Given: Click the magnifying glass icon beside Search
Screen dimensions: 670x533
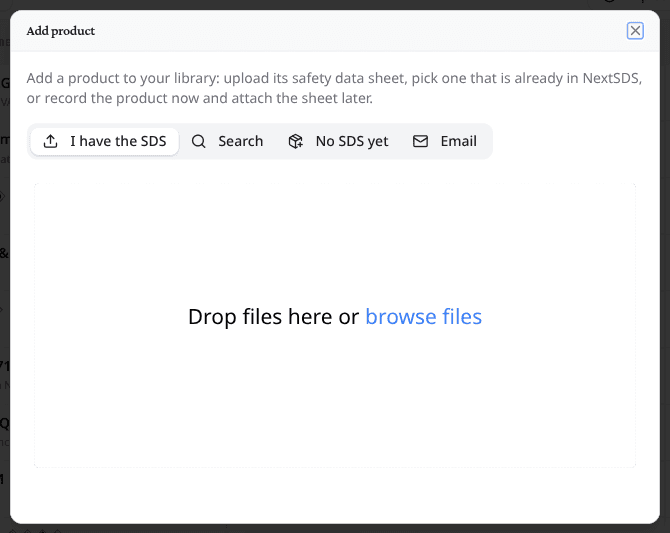Looking at the screenshot, I should [x=199, y=141].
